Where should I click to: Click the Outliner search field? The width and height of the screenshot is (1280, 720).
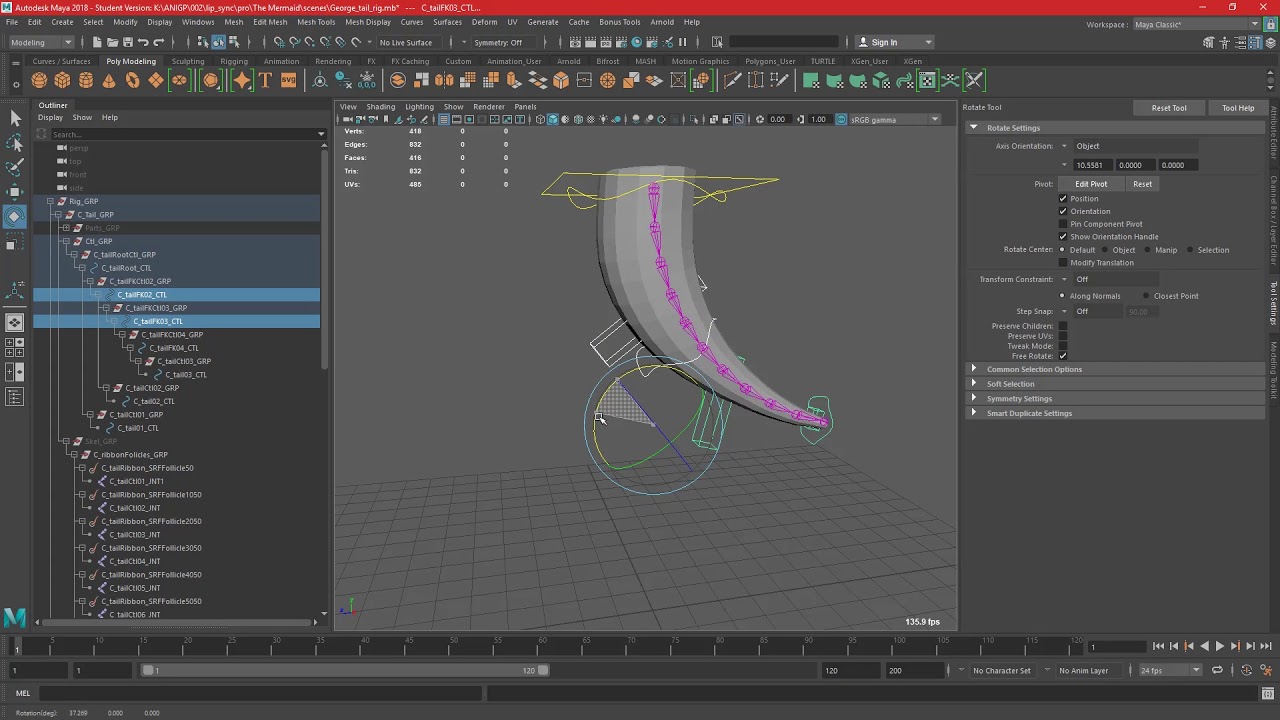183,134
